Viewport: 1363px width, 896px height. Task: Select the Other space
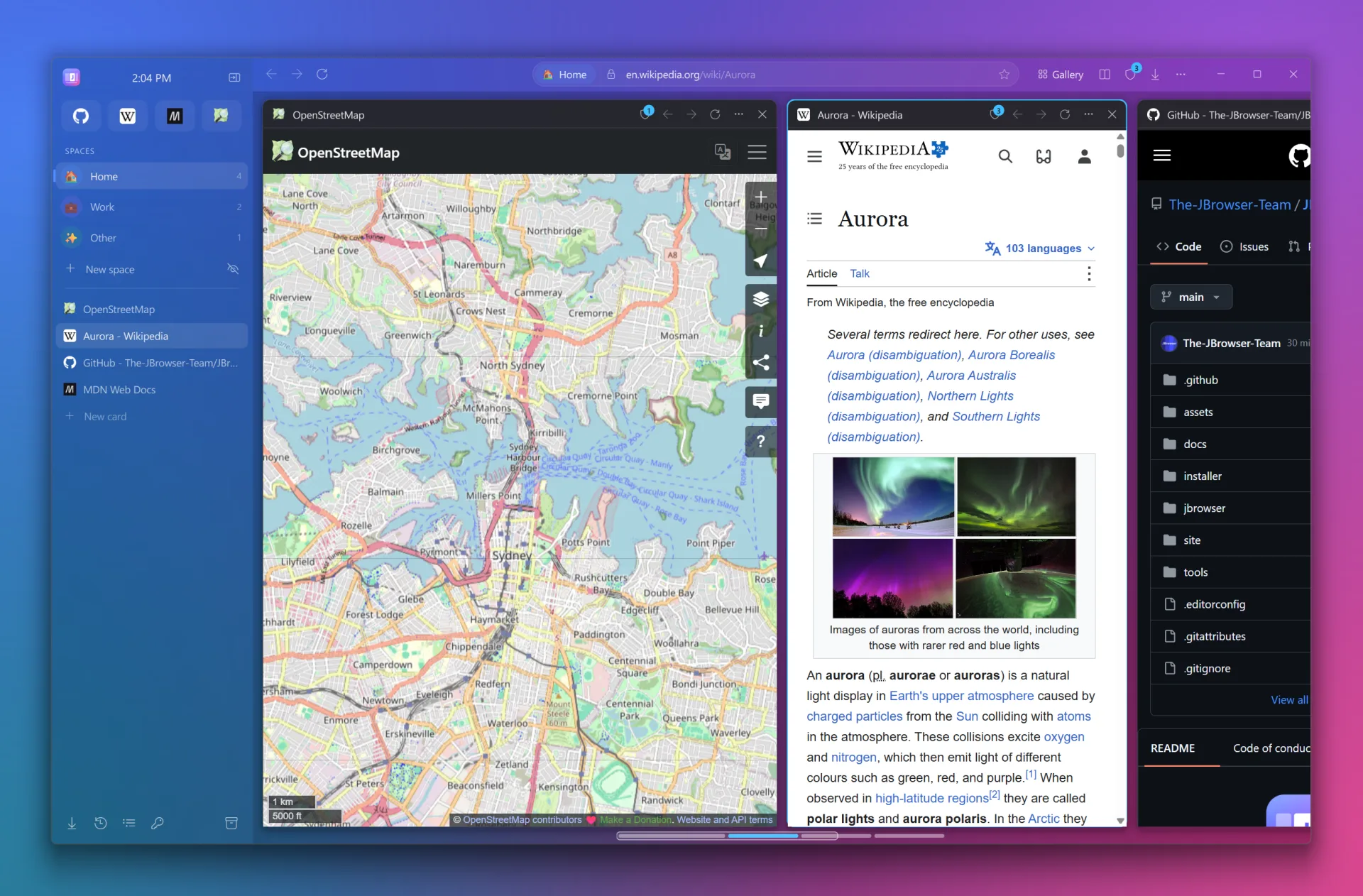coord(151,238)
